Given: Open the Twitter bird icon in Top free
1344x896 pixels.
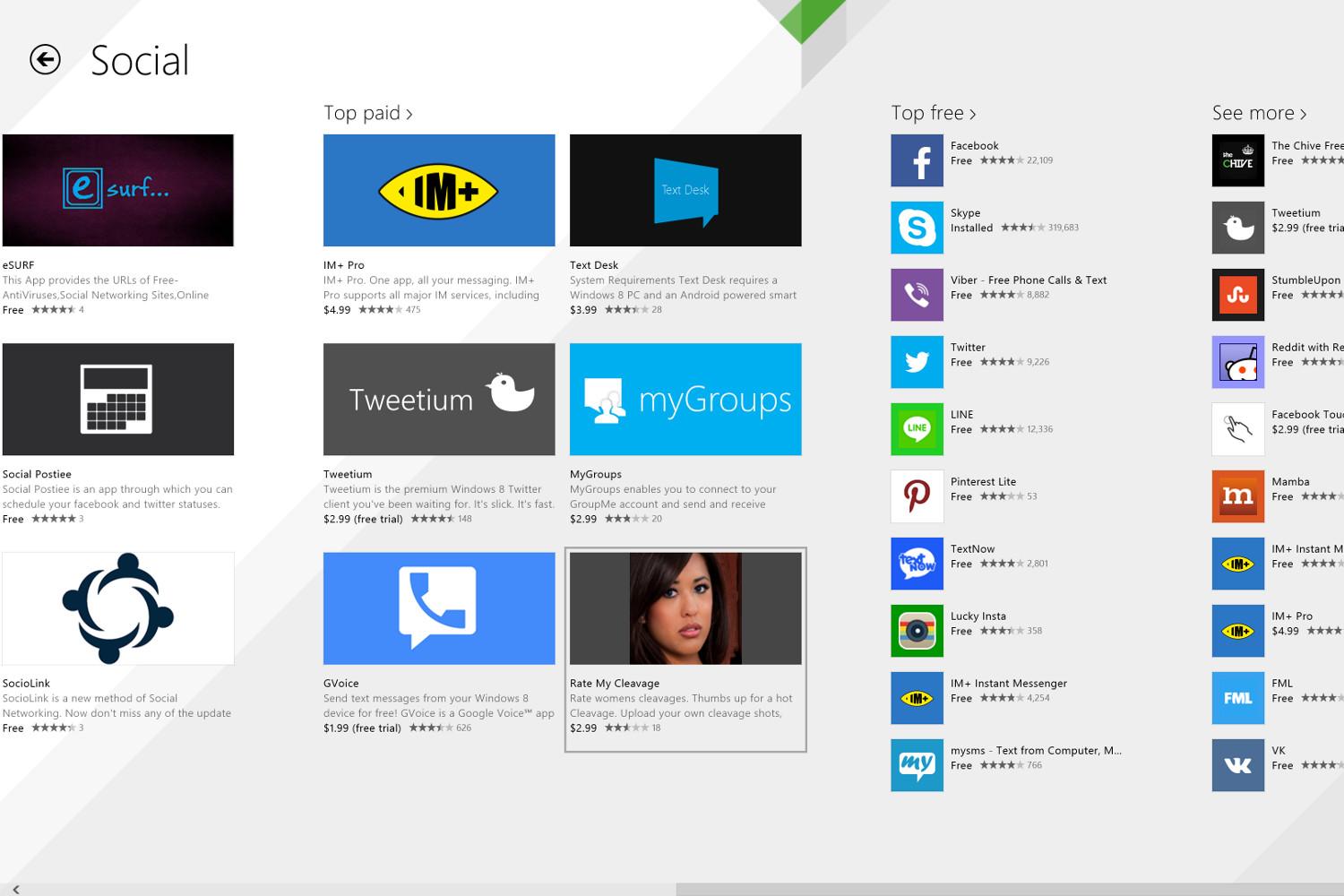Looking at the screenshot, I should pos(917,362).
